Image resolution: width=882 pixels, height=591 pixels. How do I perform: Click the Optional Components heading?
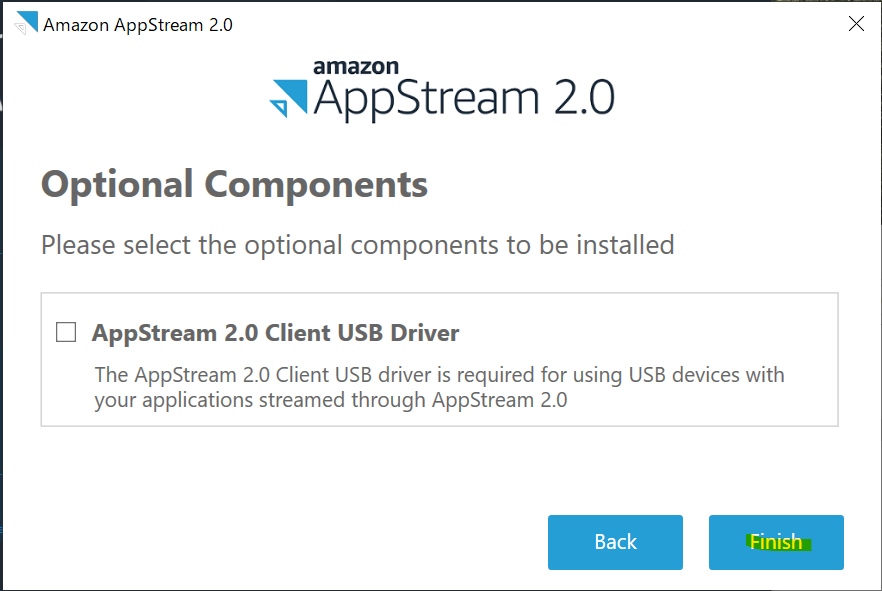click(x=233, y=184)
